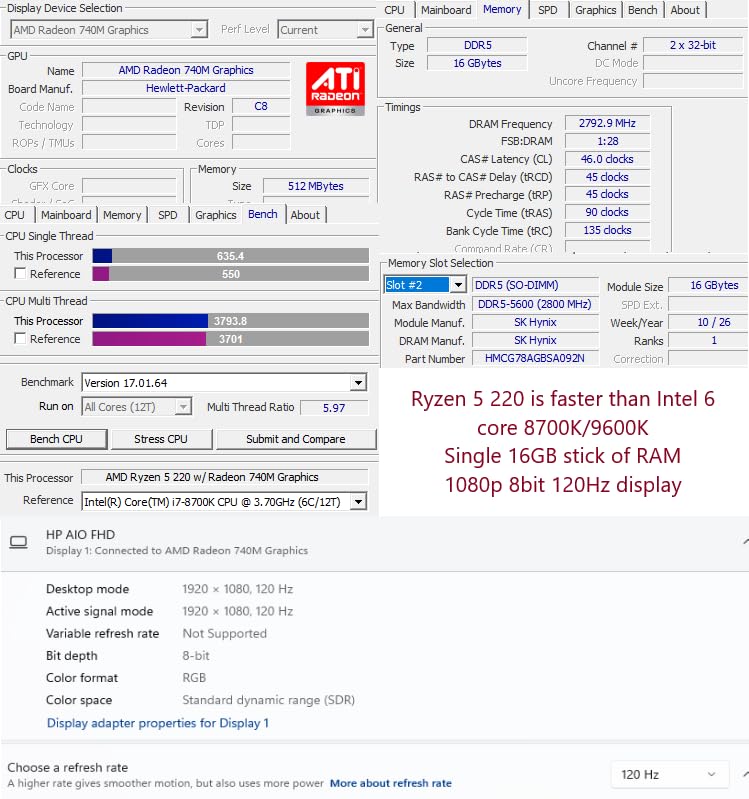Switch to Mainboard tab in Bench window
Viewport: 749px width, 799px height.
click(x=66, y=215)
